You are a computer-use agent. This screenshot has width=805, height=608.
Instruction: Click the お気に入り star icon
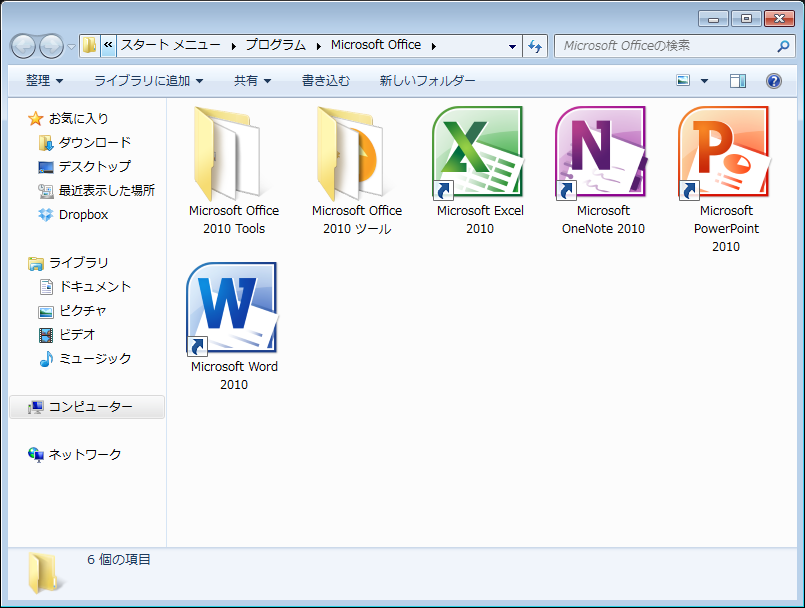pos(35,119)
